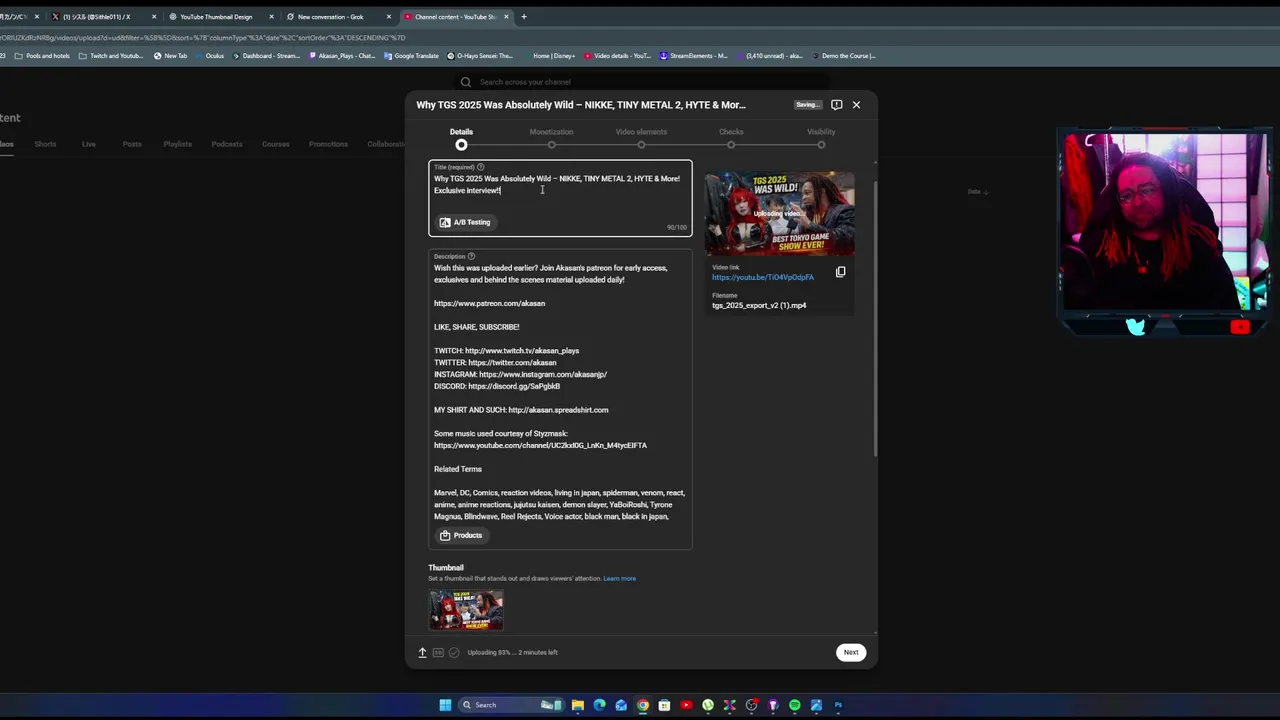This screenshot has height=720, width=1280.
Task: Click the video preview showing Uploading video
Action: click(779, 214)
